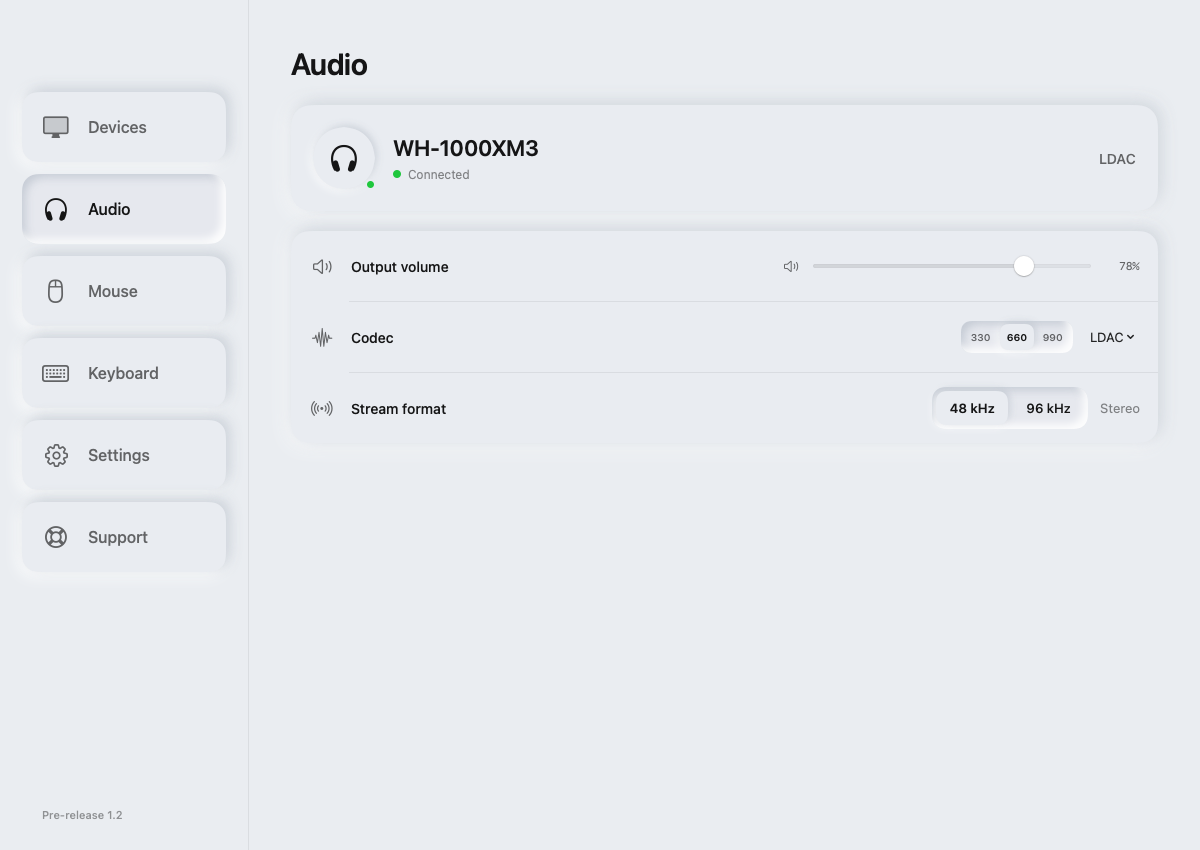Click the headphones icon in the Audio sidebar item
This screenshot has height=850, width=1200.
(56, 209)
